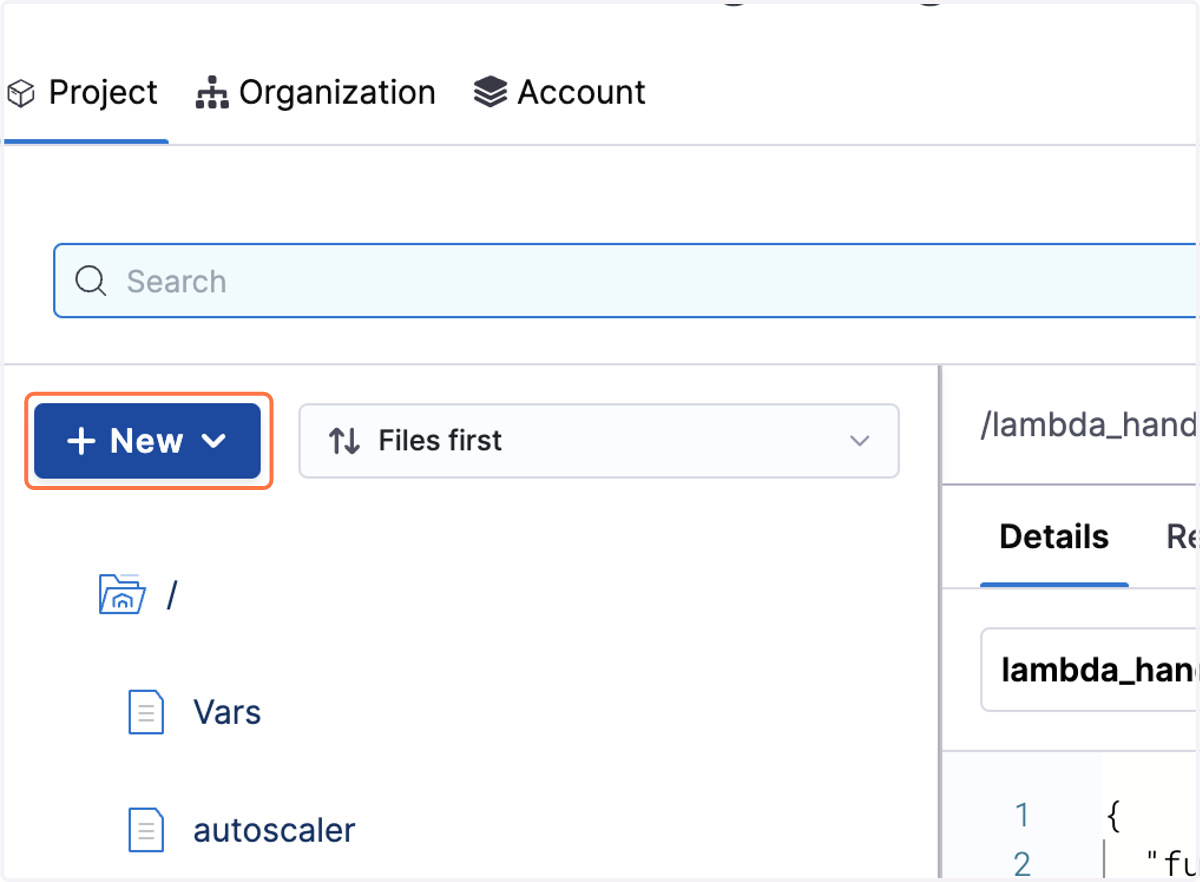Select the root folder icon
The height and width of the screenshot is (882, 1200).
click(x=123, y=594)
